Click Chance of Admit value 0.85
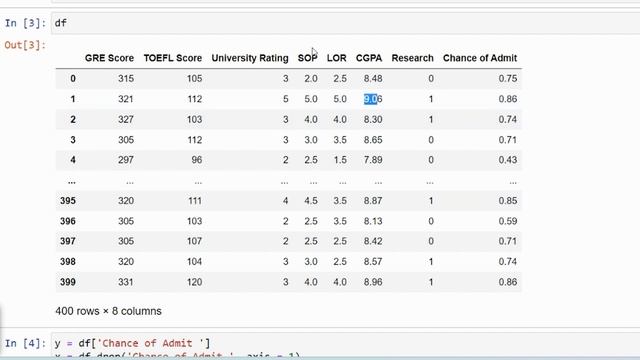640x360 pixels. [508, 201]
